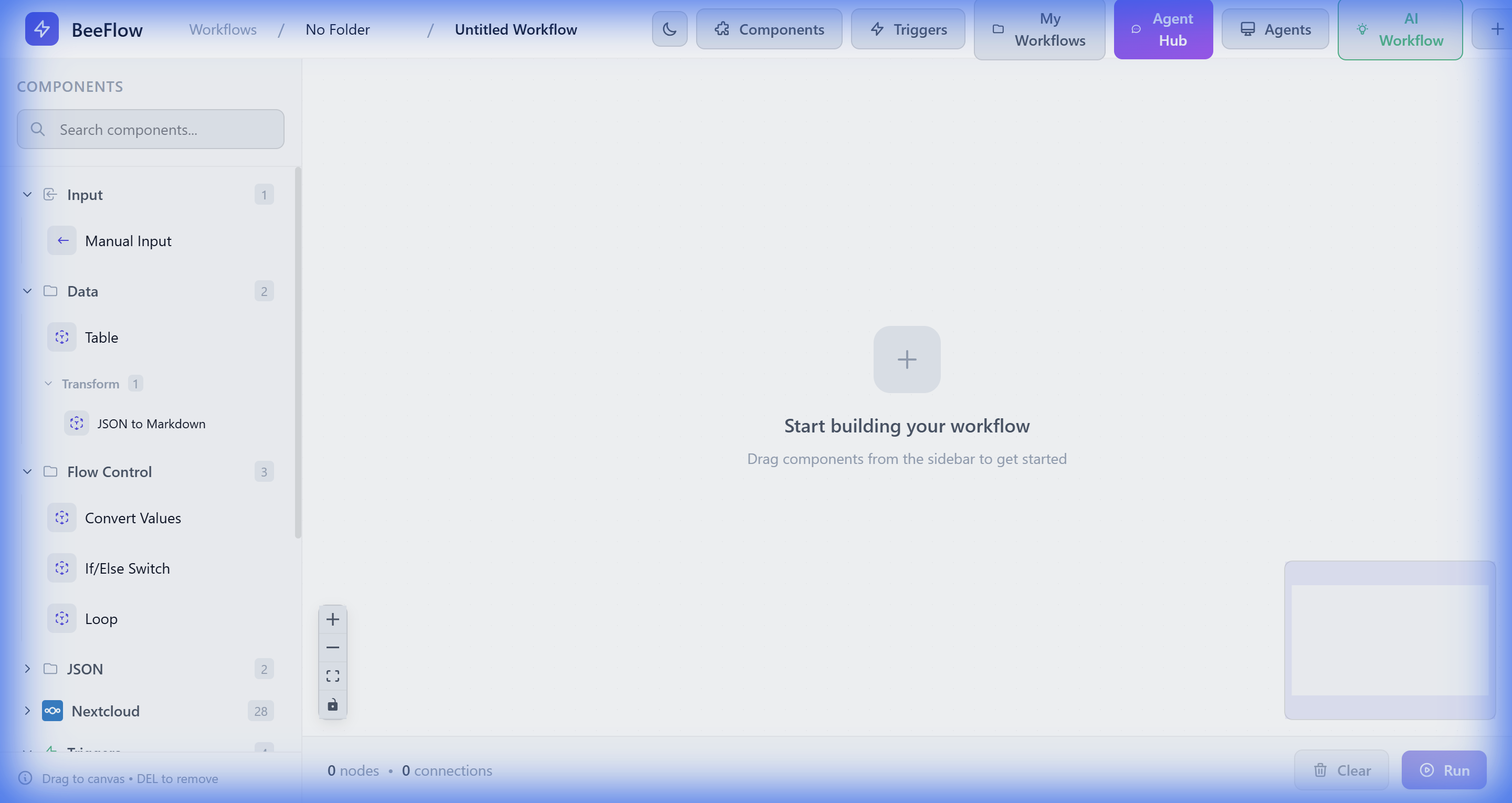Viewport: 1512px width, 803px height.
Task: Select the Manual Input component icon
Action: pos(61,241)
